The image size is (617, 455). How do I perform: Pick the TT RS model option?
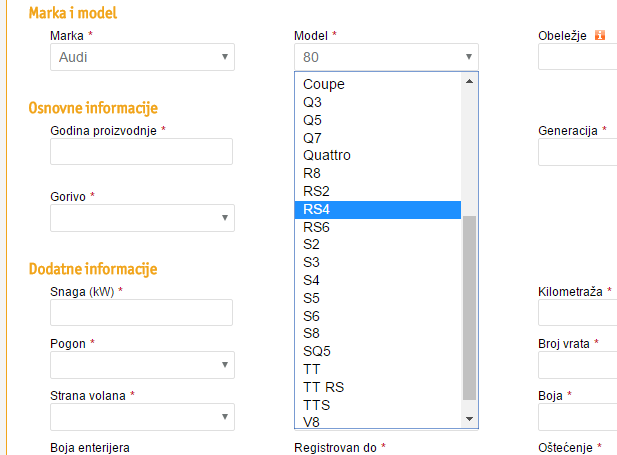pyautogui.click(x=378, y=387)
